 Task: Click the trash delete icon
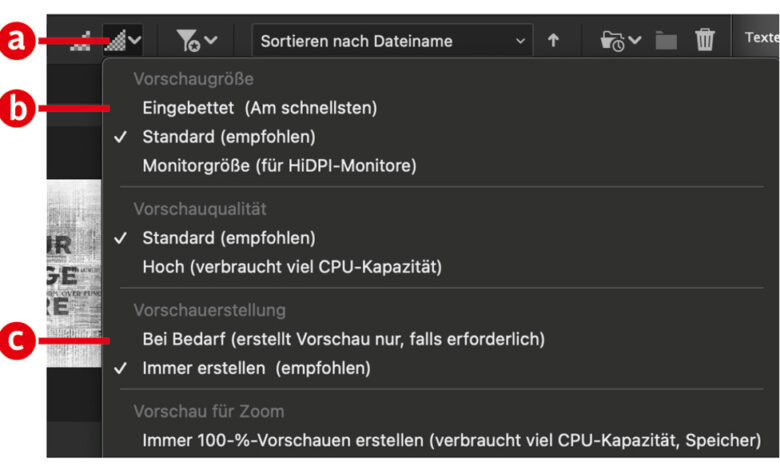pos(705,41)
